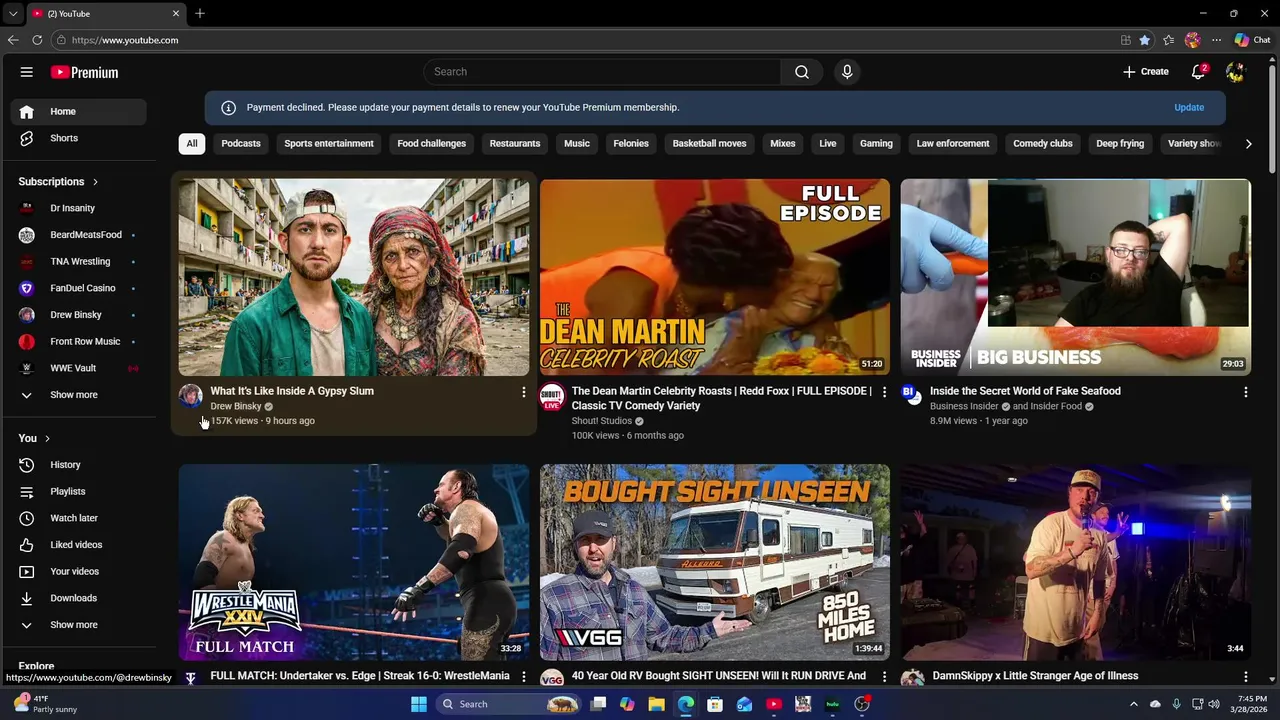1280x720 pixels.
Task: Open a new browser tab
Action: 200,13
